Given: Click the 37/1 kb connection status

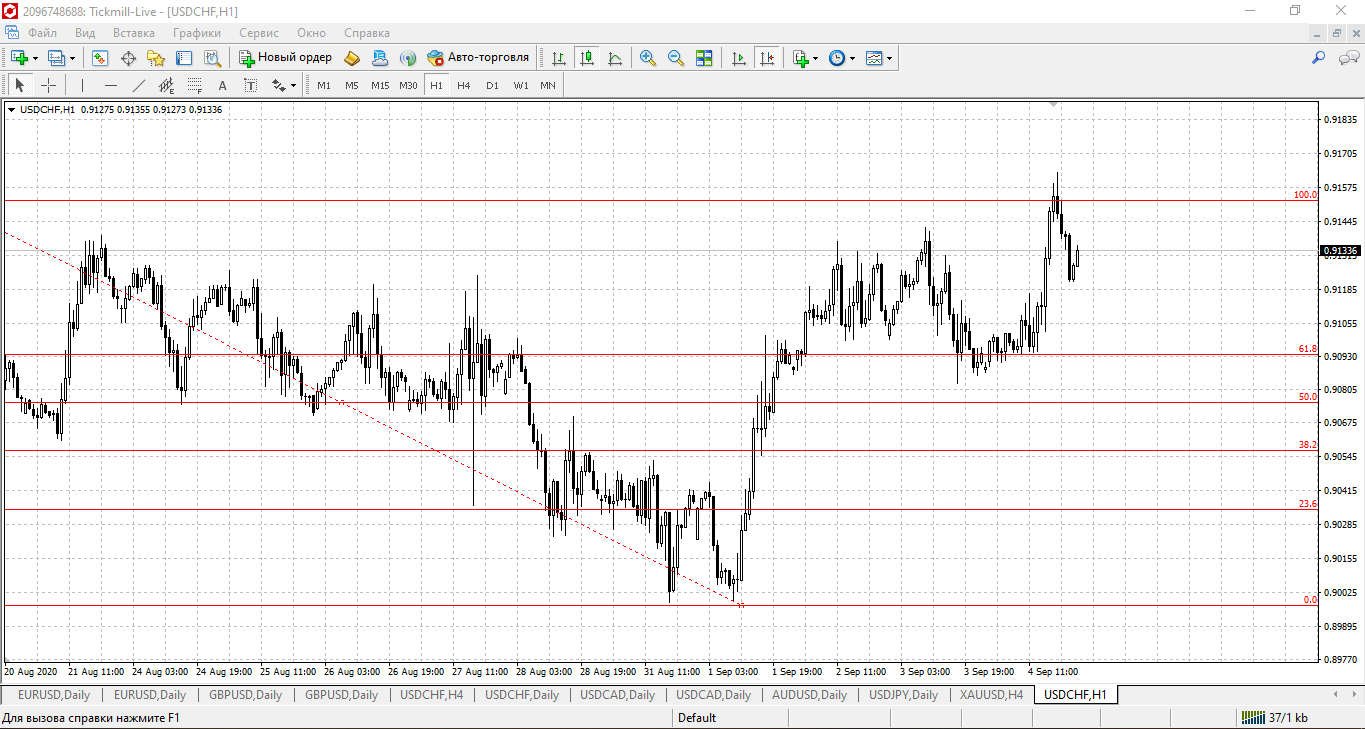Looking at the screenshot, I should (1274, 717).
